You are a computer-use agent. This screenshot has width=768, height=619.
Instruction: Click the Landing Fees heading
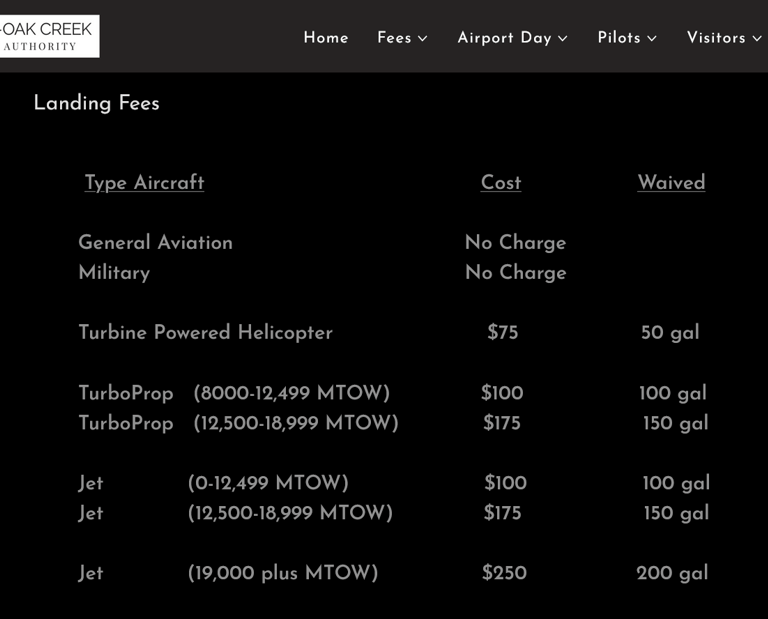(96, 103)
